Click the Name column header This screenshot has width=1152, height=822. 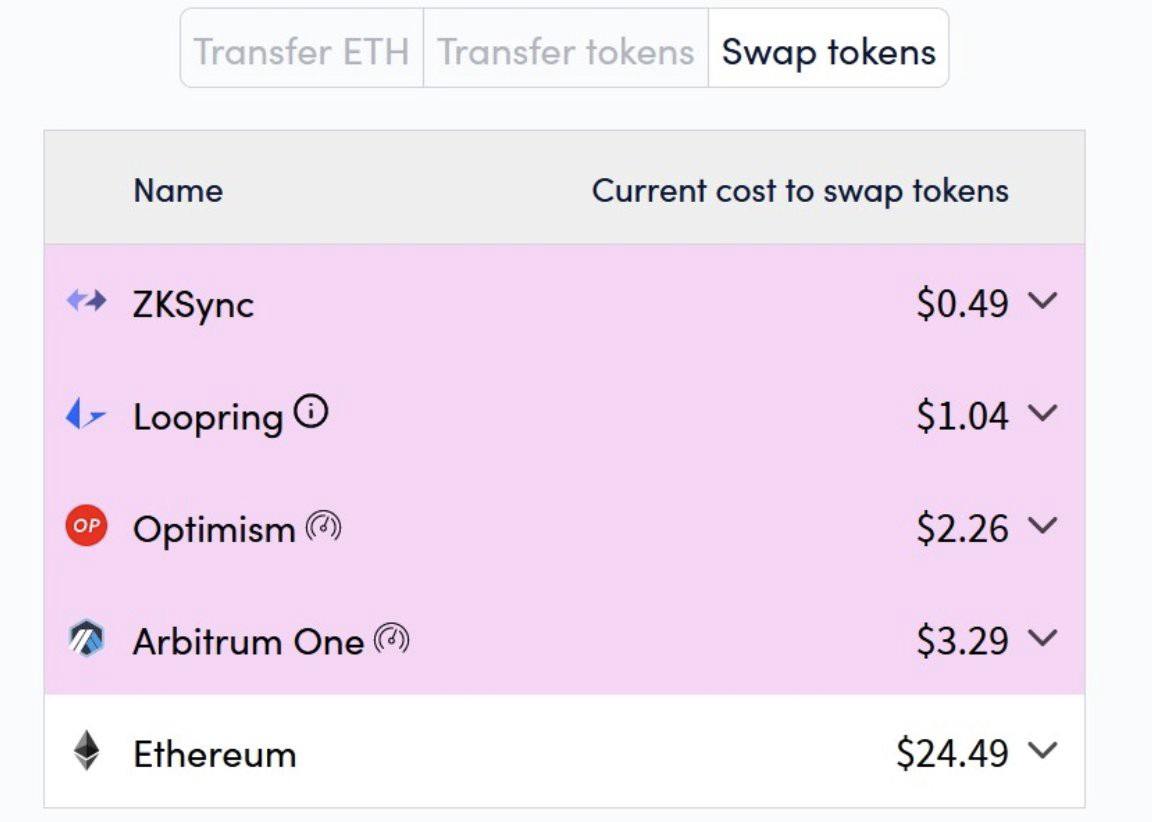178,191
